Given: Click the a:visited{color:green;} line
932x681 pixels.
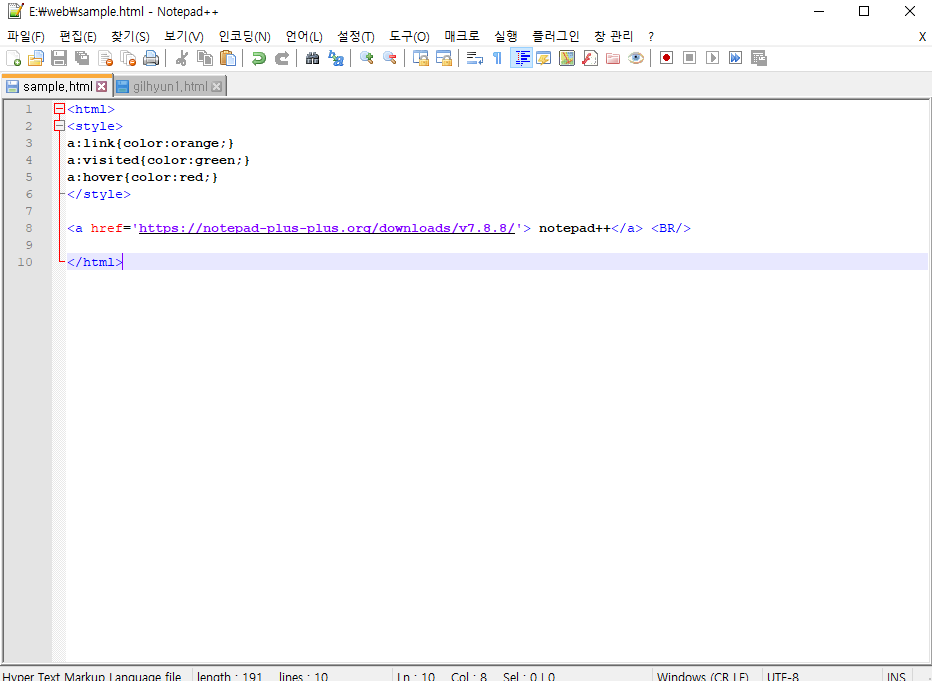Looking at the screenshot, I should 159,160.
